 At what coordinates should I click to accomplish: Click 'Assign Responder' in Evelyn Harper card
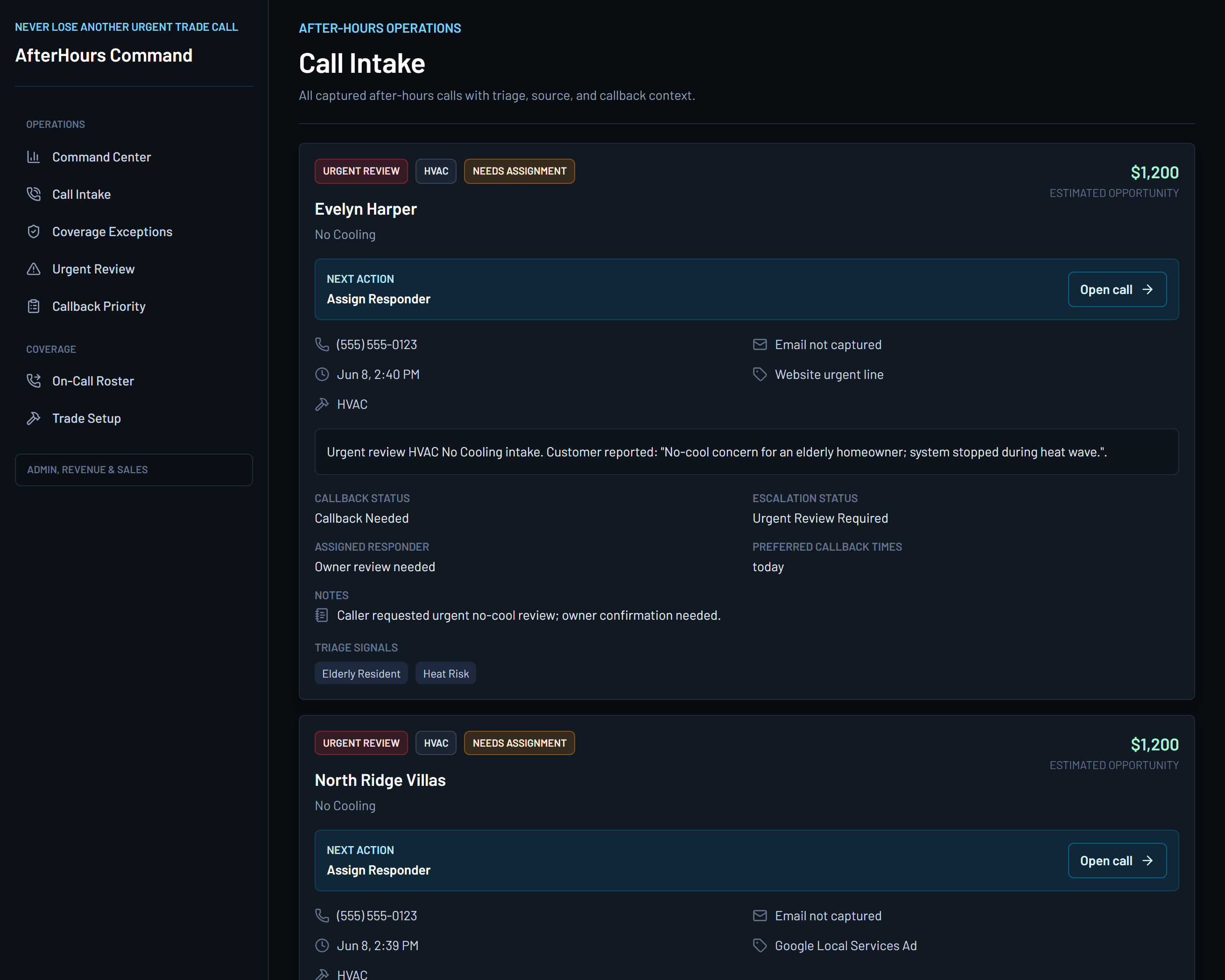379,299
